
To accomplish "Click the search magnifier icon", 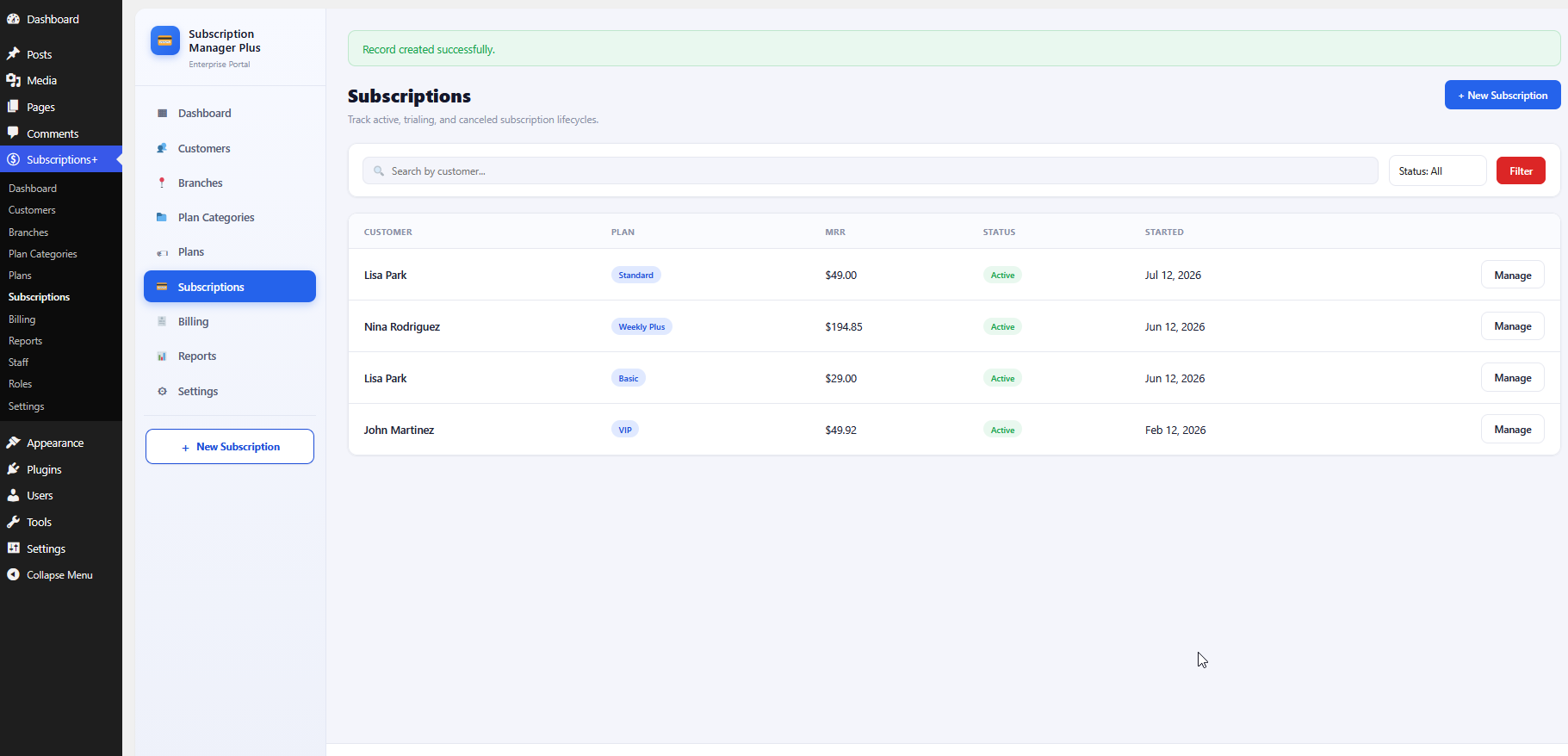I will tap(379, 170).
